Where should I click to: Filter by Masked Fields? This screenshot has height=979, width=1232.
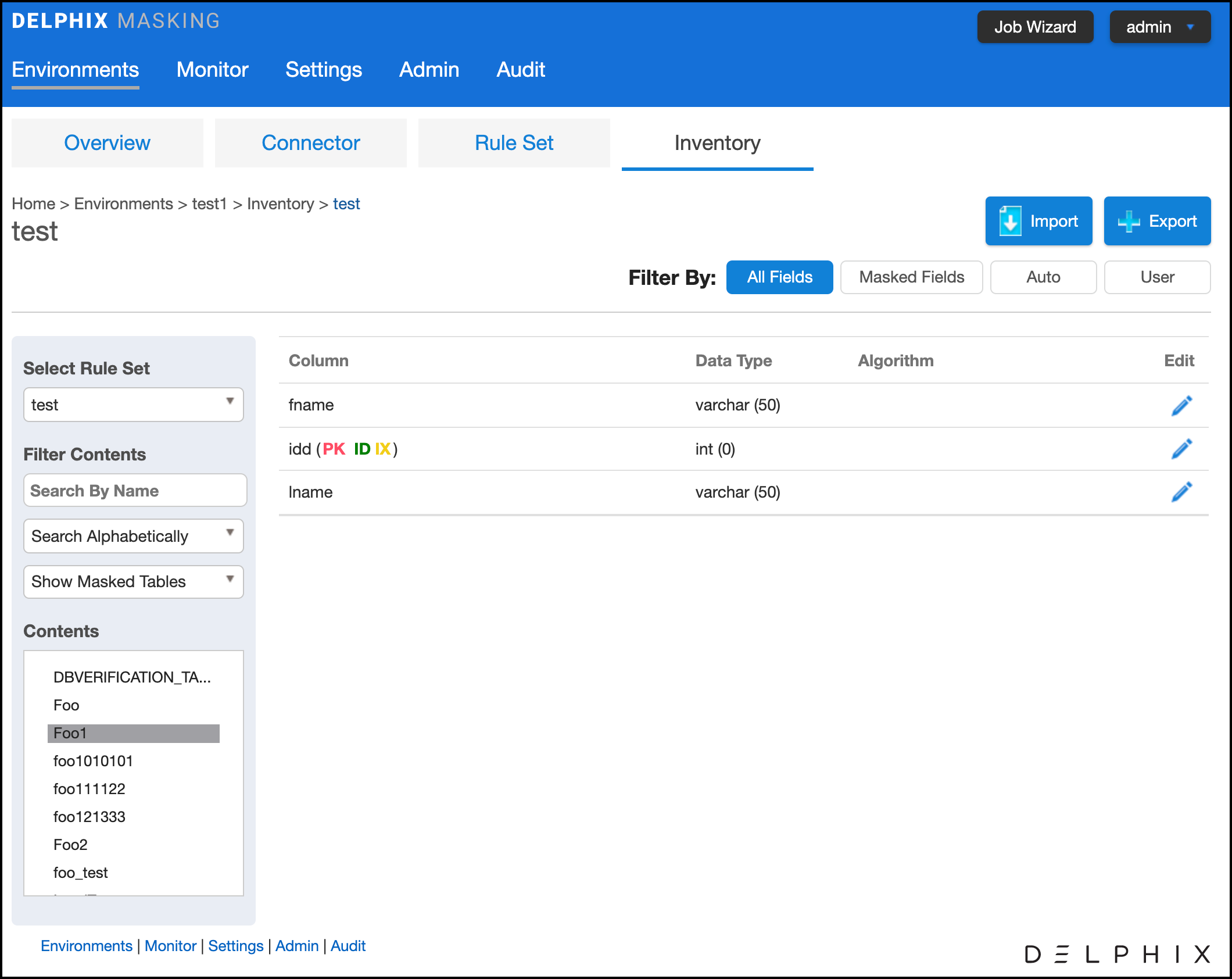coord(911,277)
